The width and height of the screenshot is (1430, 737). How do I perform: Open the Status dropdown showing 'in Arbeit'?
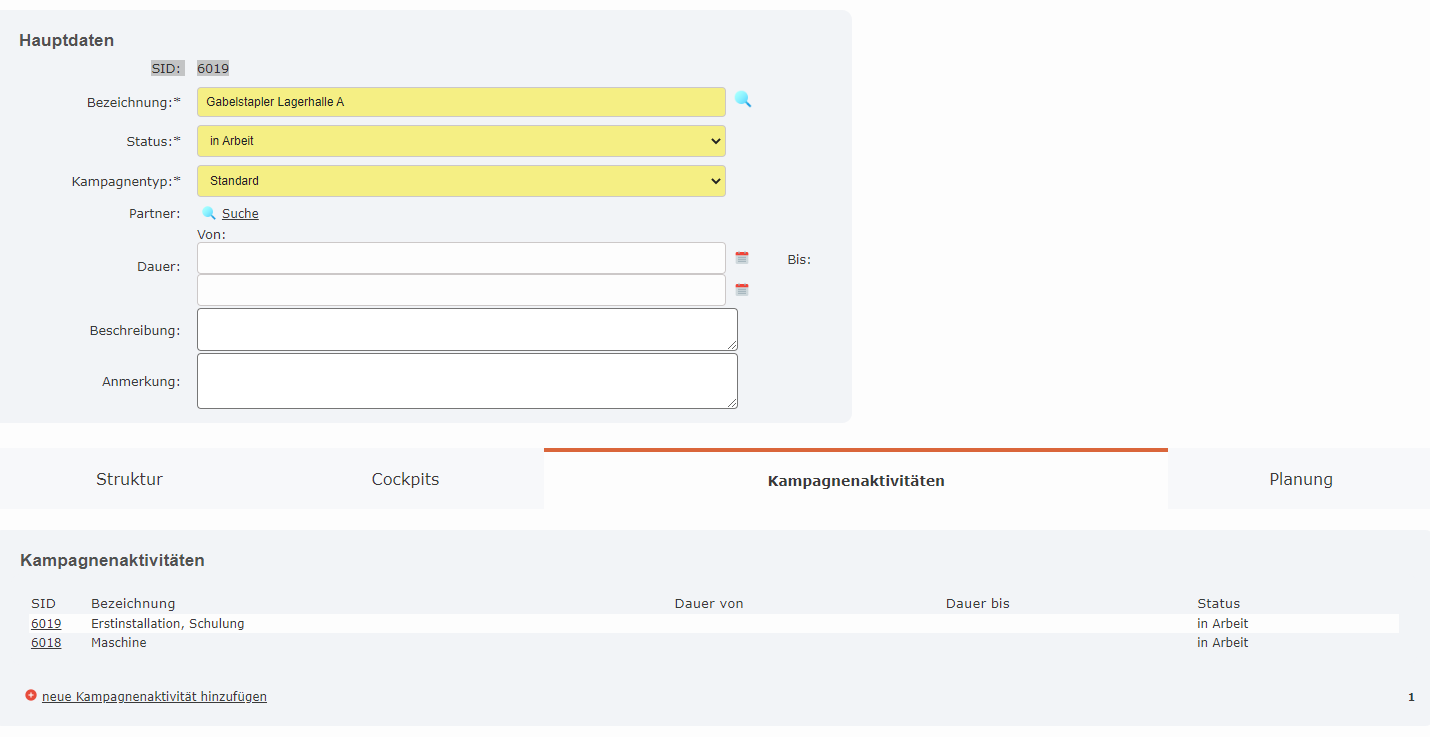460,140
